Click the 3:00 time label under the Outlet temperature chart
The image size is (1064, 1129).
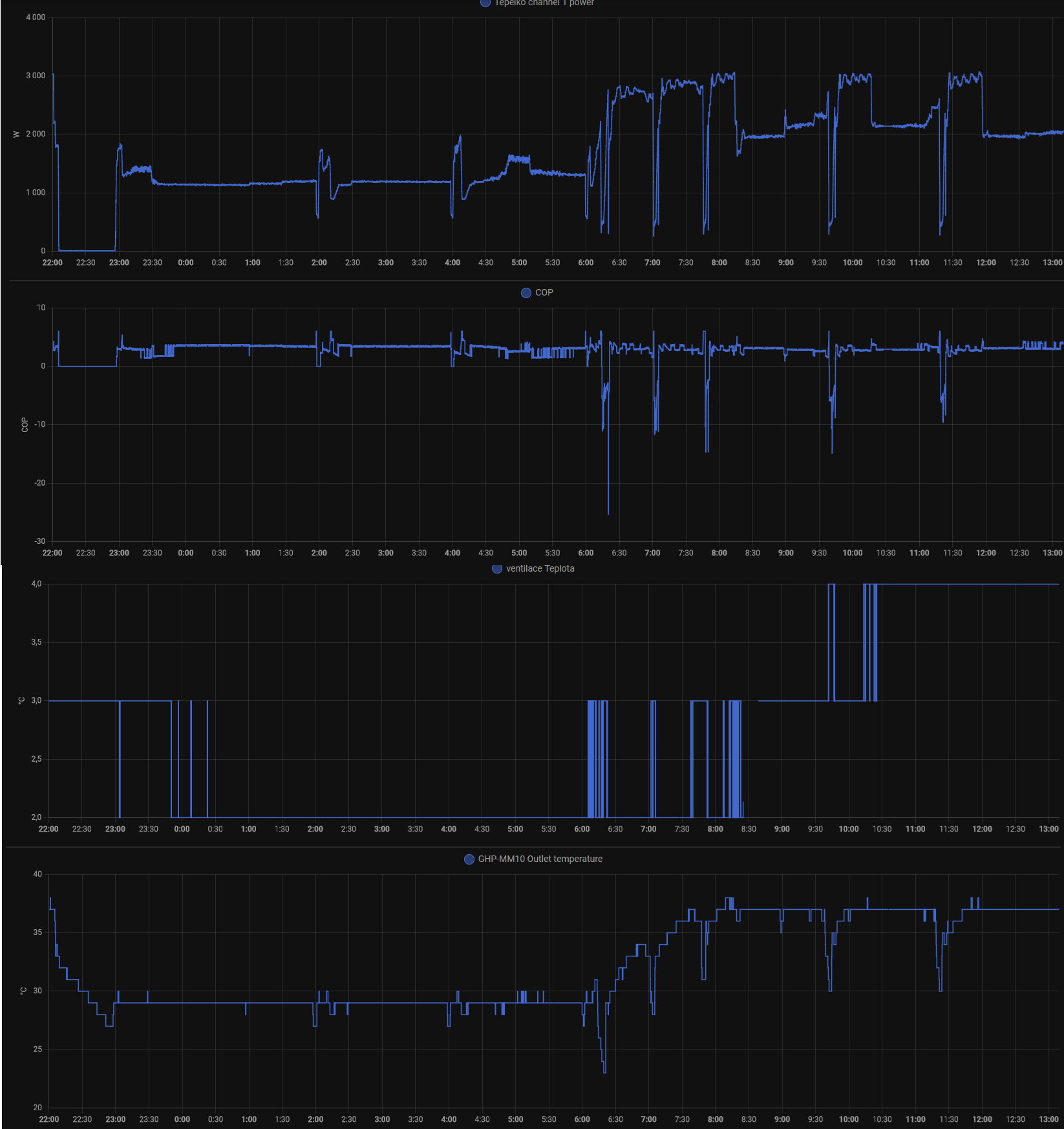pyautogui.click(x=382, y=1119)
